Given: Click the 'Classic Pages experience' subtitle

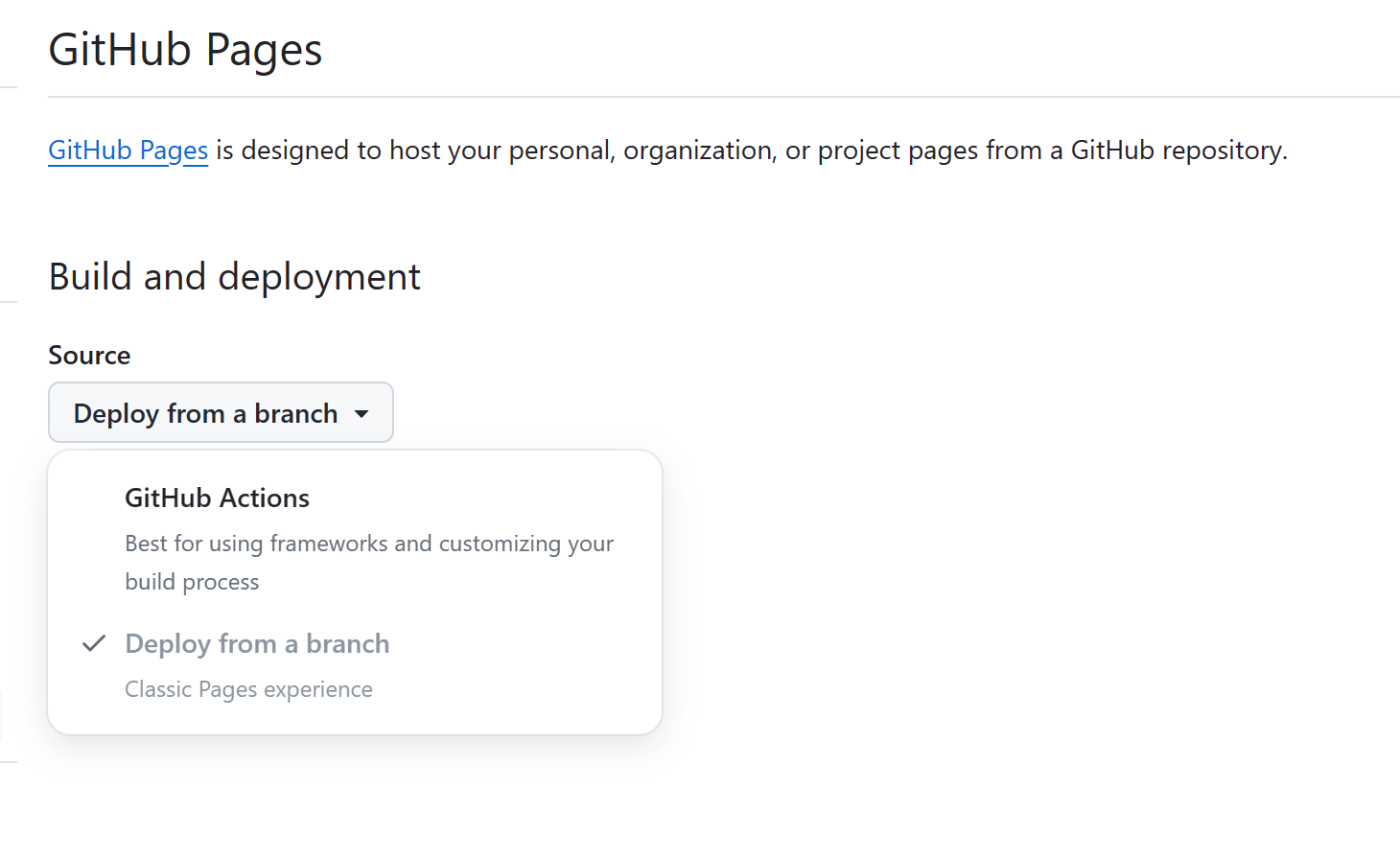Looking at the screenshot, I should tap(248, 689).
